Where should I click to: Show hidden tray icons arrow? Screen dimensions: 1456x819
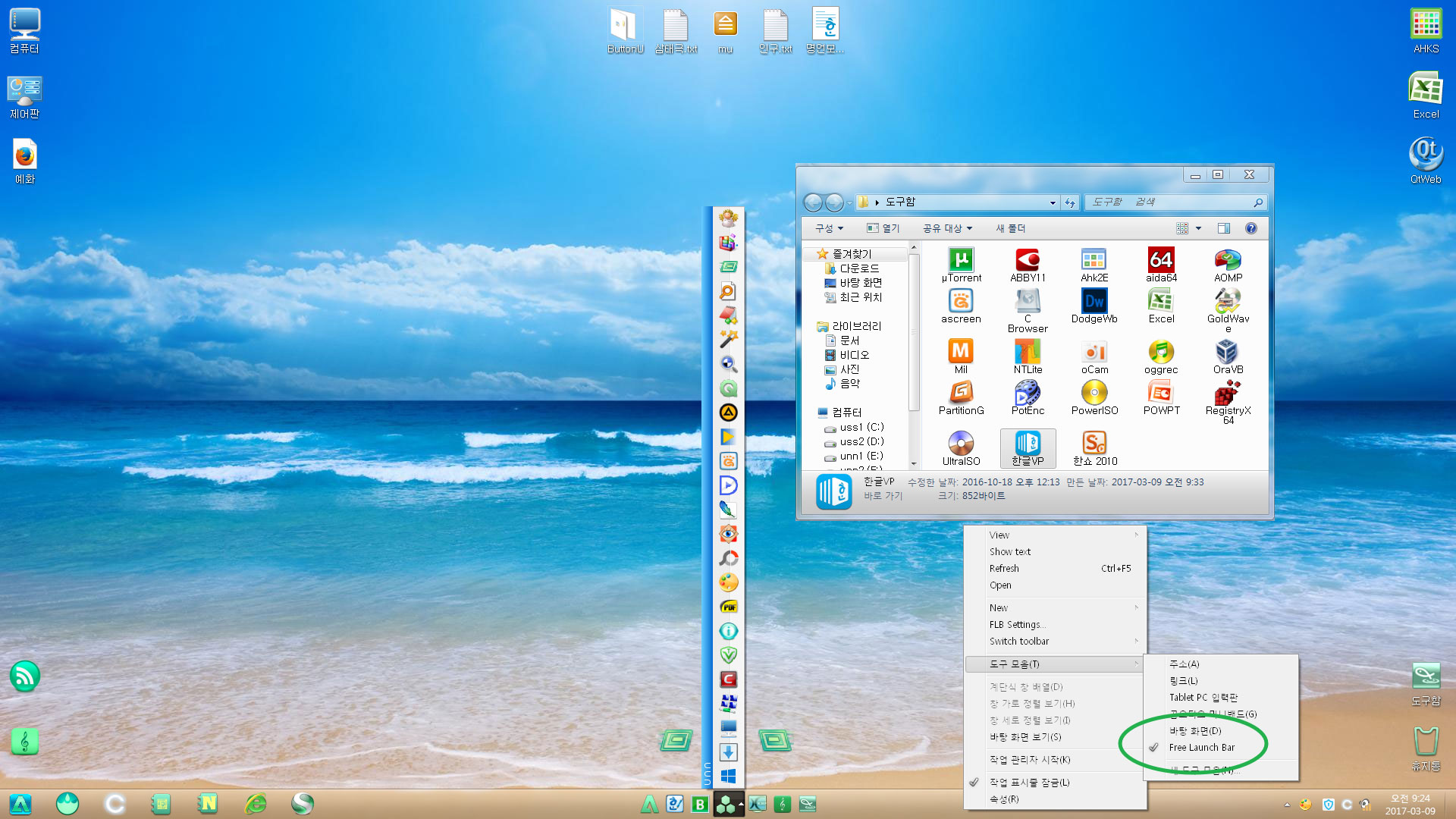[1287, 805]
